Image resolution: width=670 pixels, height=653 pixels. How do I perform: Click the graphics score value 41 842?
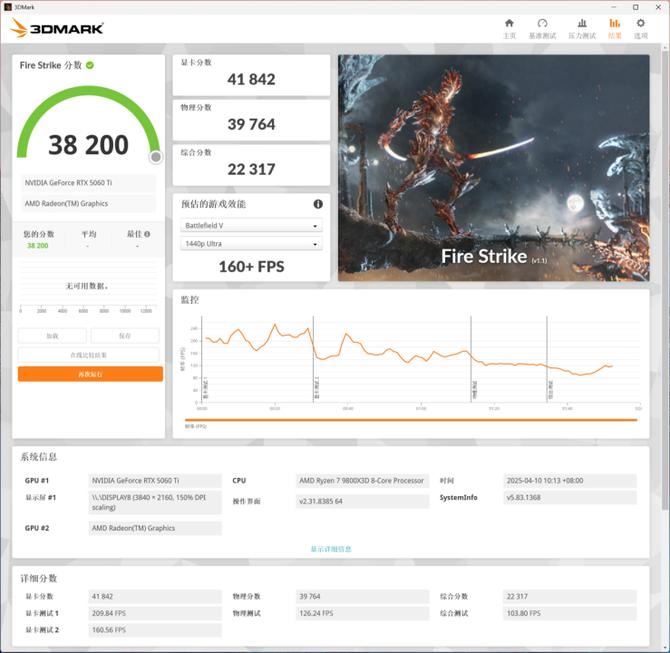[251, 79]
